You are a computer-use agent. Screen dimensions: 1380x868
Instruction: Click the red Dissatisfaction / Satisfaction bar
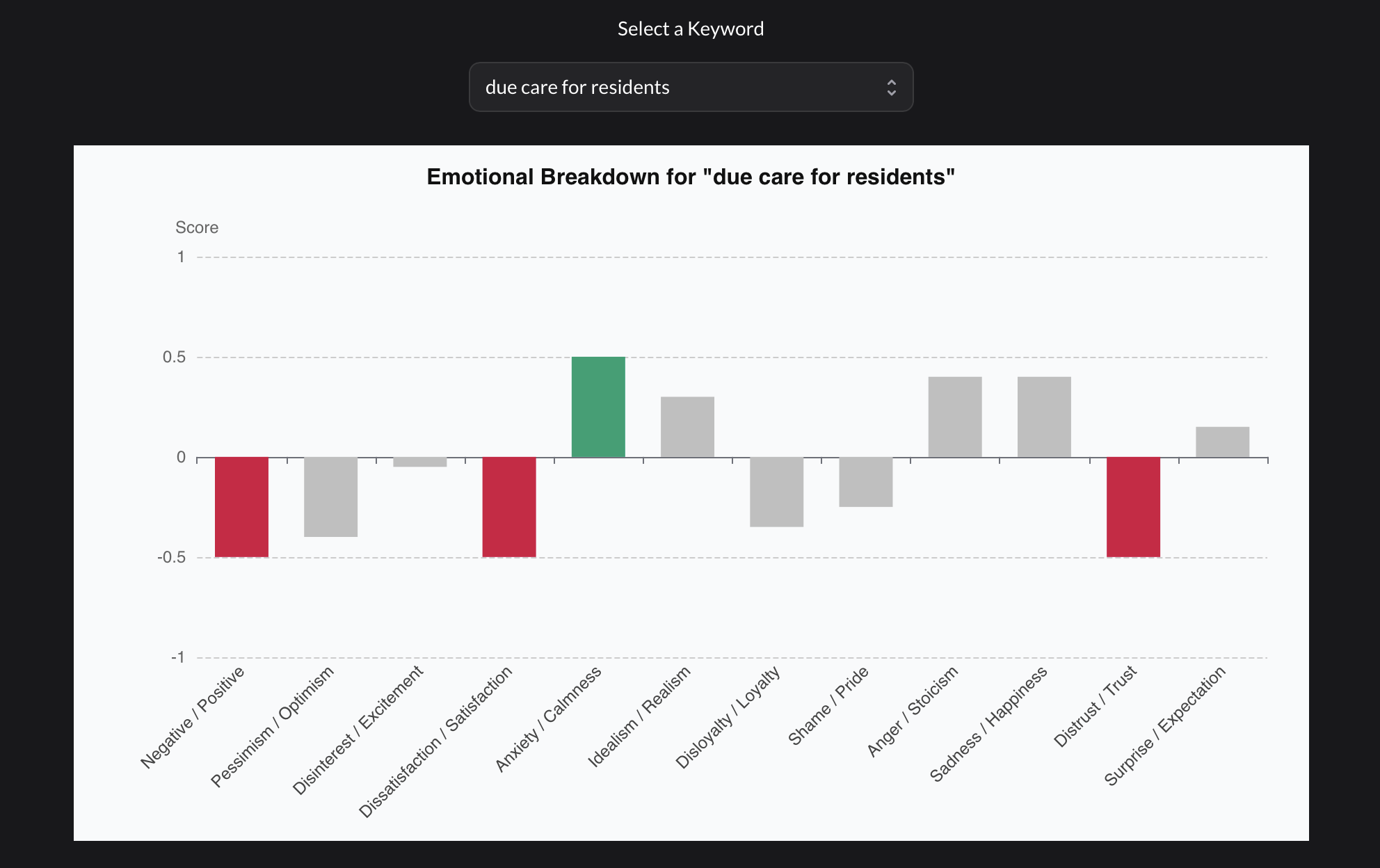[509, 508]
